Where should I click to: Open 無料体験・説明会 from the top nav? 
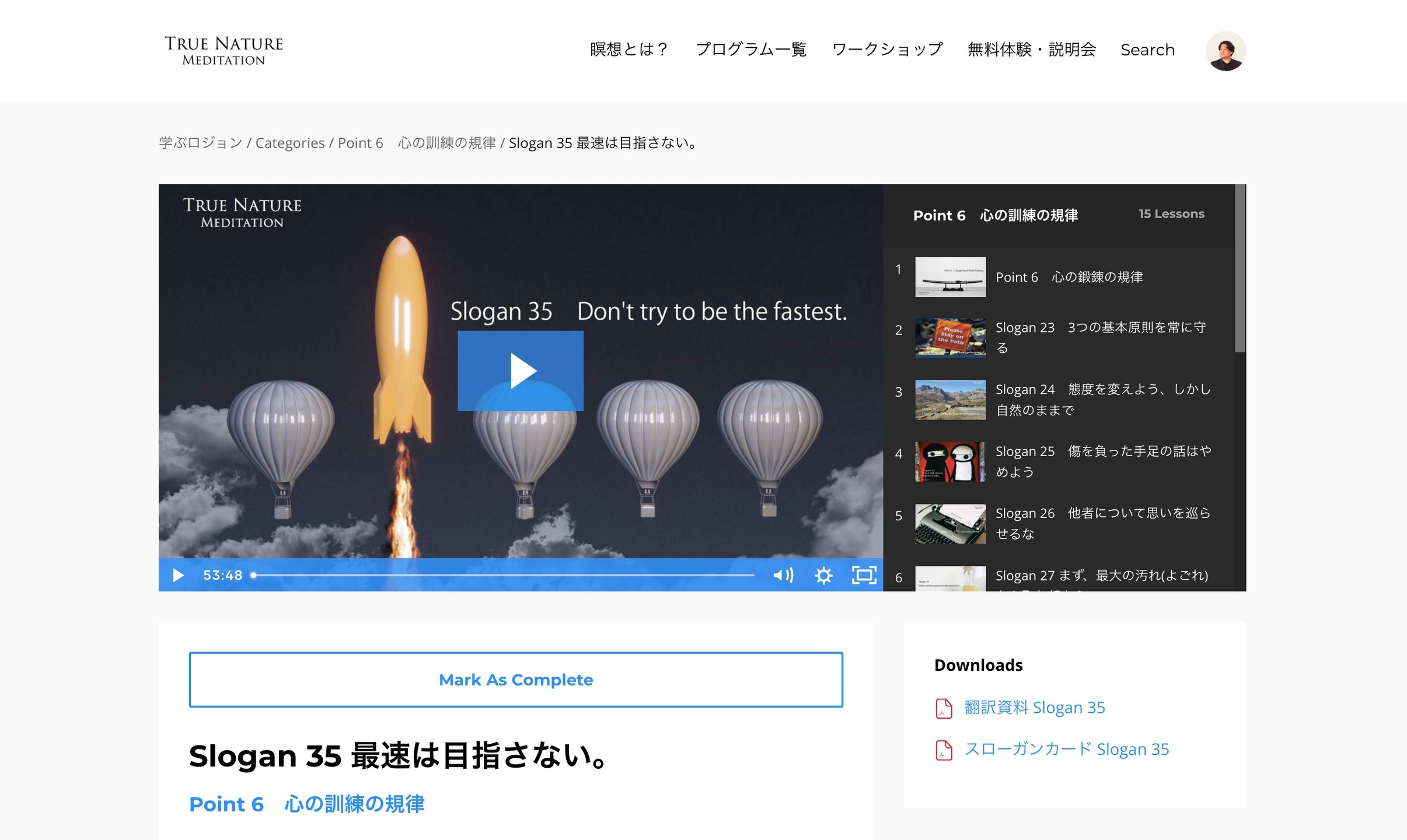[1031, 50]
